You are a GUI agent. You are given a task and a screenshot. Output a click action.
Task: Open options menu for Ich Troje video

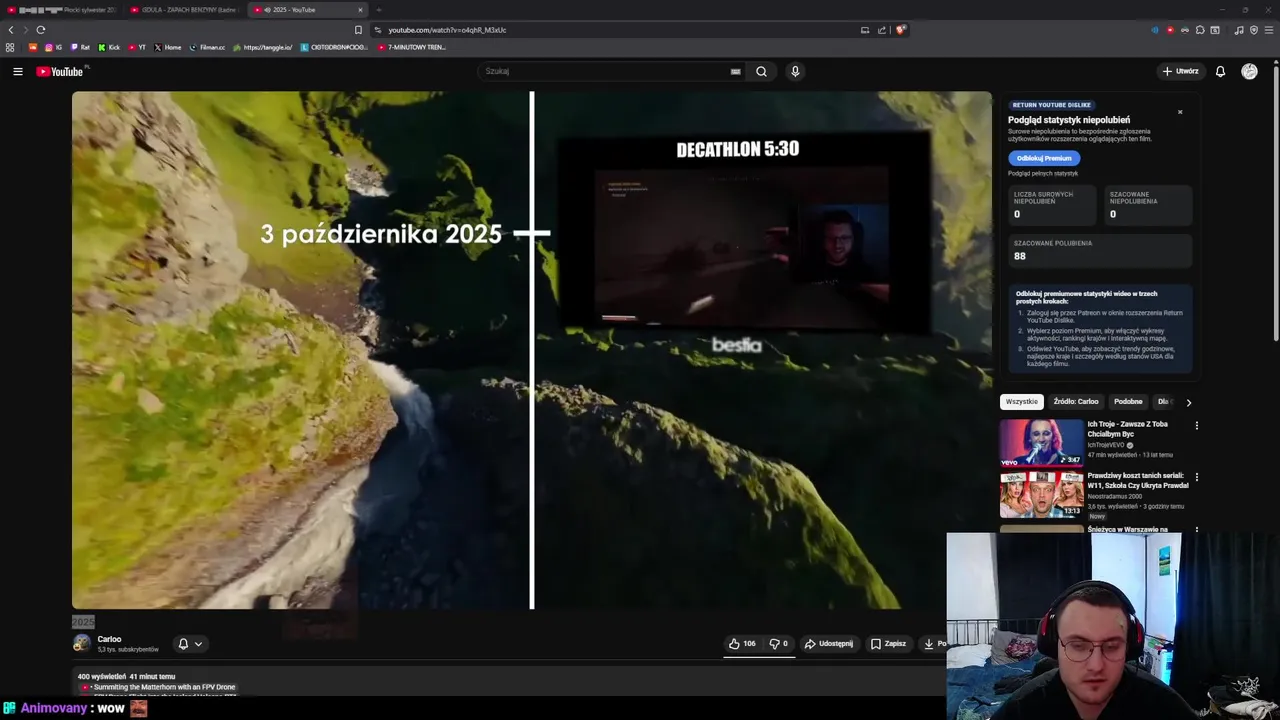[x=1196, y=426]
